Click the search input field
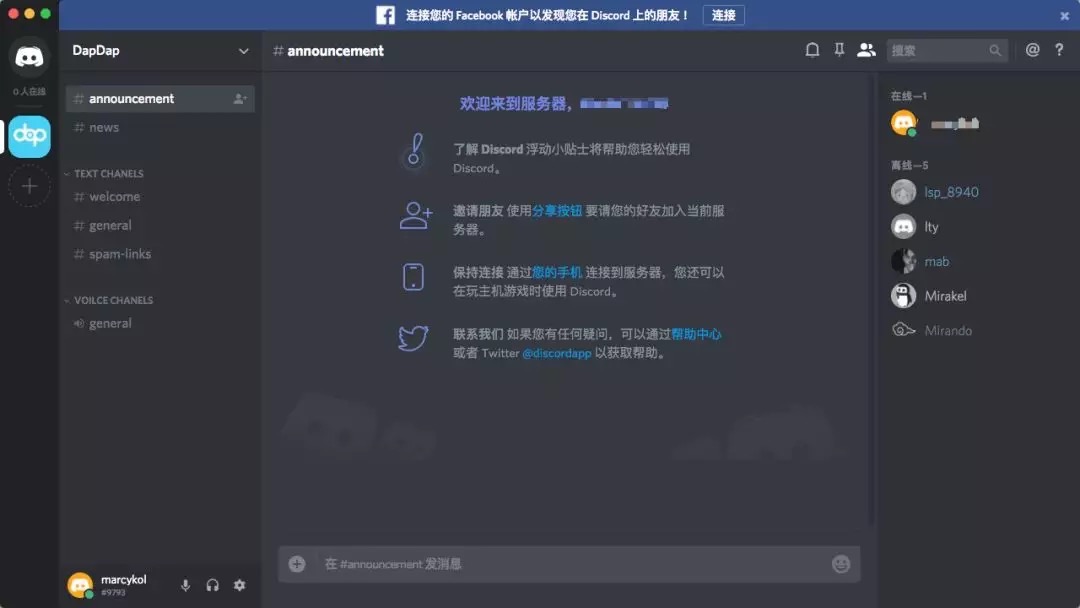The height and width of the screenshot is (608, 1080). (x=946, y=50)
